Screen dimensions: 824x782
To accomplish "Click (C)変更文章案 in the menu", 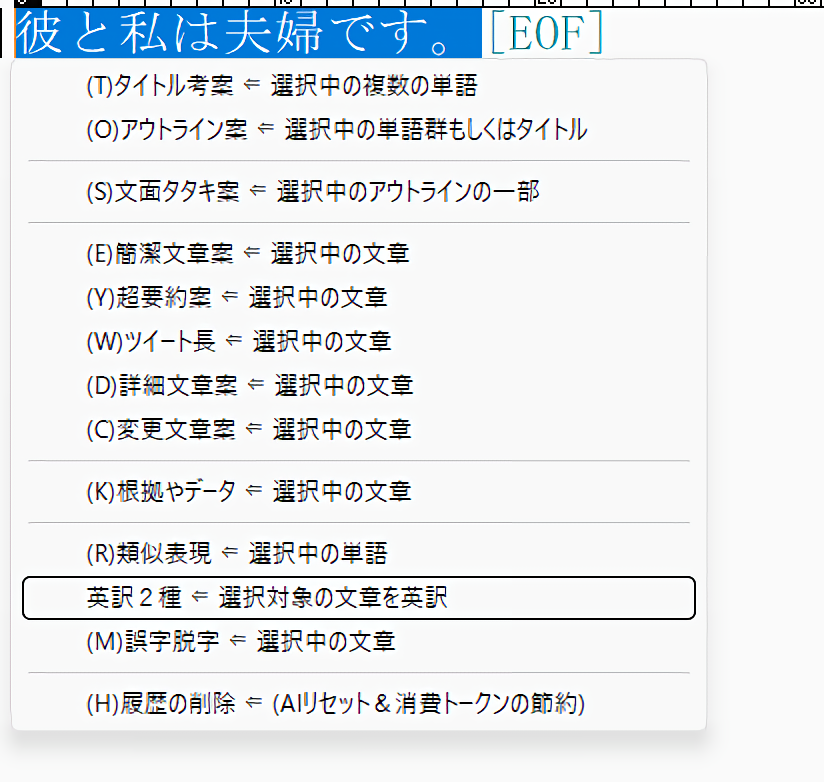I will pos(249,430).
